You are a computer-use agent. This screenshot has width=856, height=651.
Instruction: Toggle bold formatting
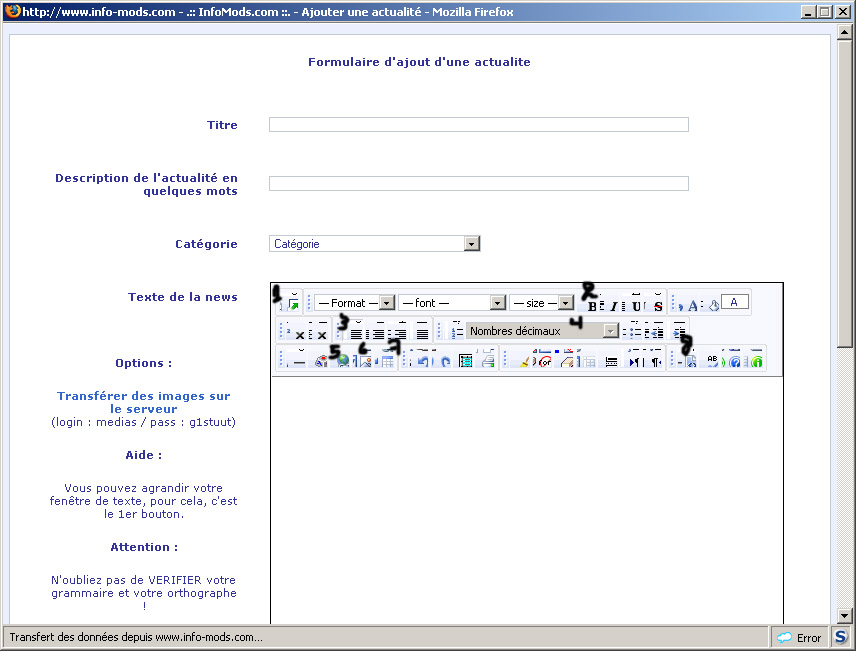point(592,306)
